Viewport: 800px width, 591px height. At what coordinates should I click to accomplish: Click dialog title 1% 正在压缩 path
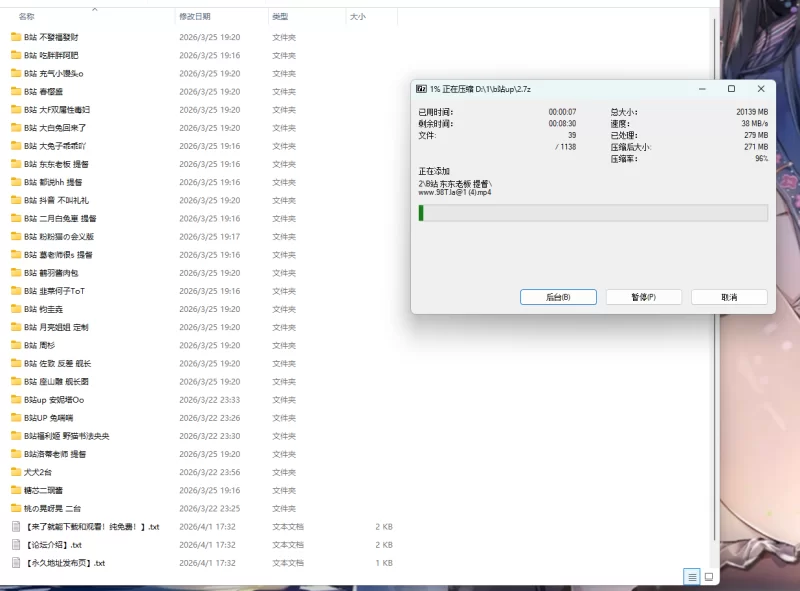click(480, 89)
